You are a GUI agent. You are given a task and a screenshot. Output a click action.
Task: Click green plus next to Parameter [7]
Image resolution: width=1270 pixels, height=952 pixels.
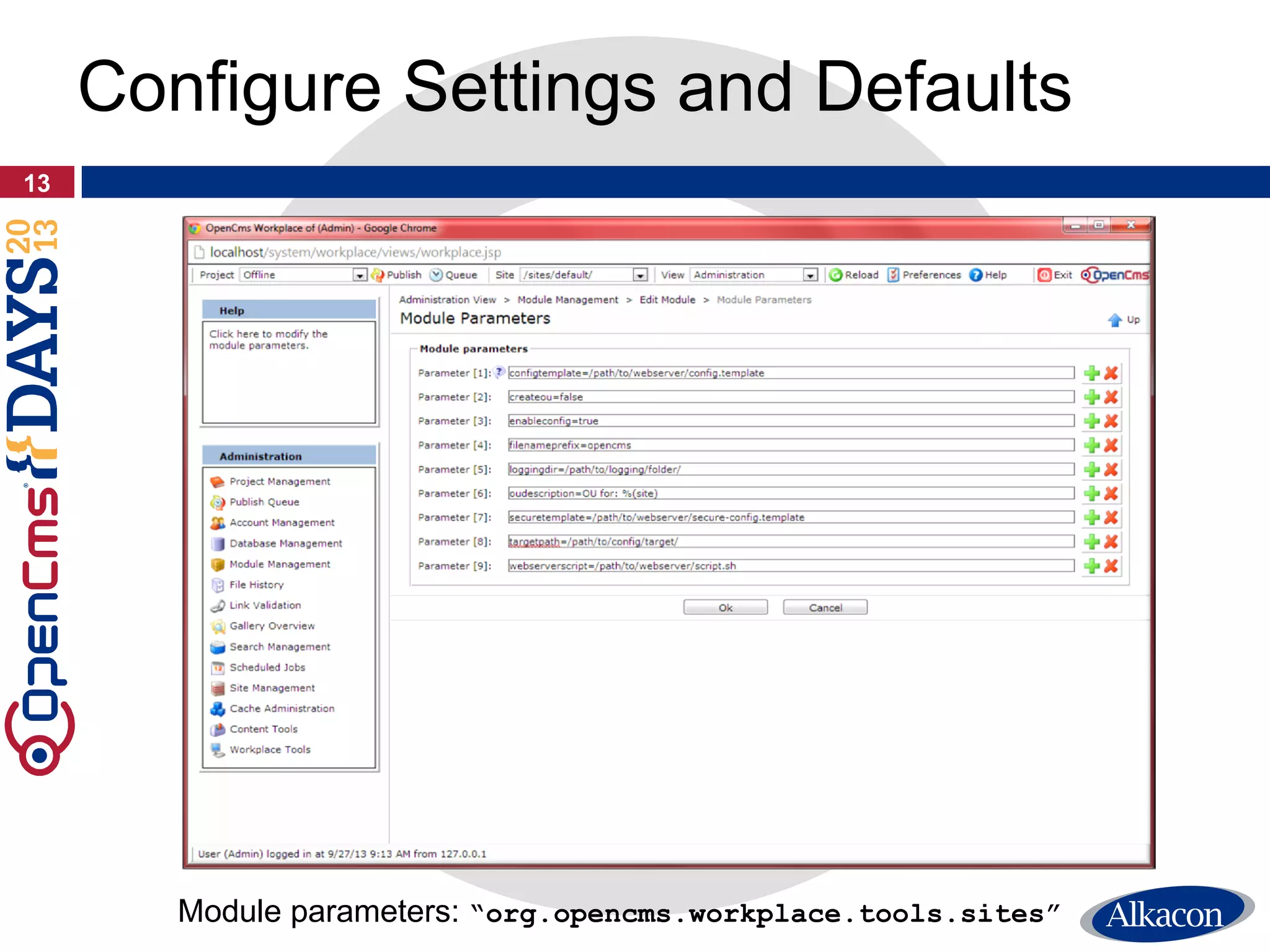click(1091, 518)
